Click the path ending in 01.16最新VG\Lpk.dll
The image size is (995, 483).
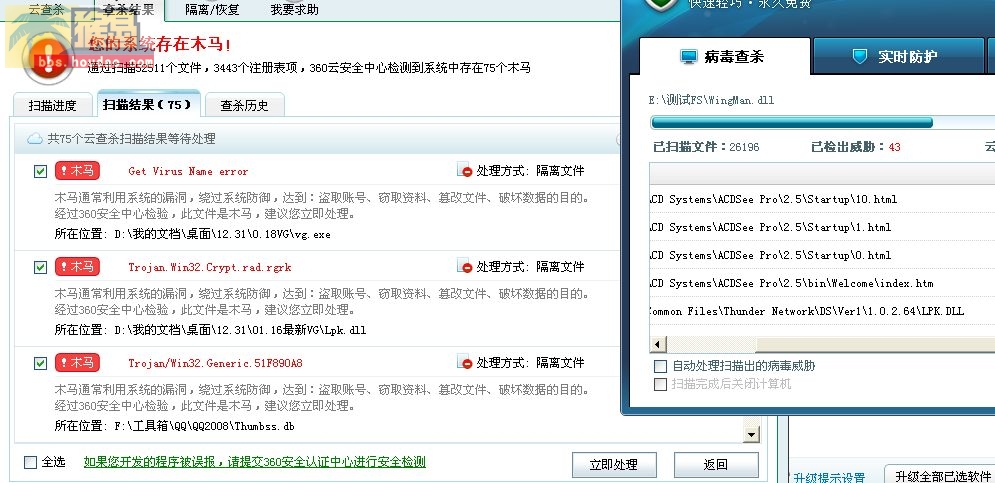[x=241, y=330]
